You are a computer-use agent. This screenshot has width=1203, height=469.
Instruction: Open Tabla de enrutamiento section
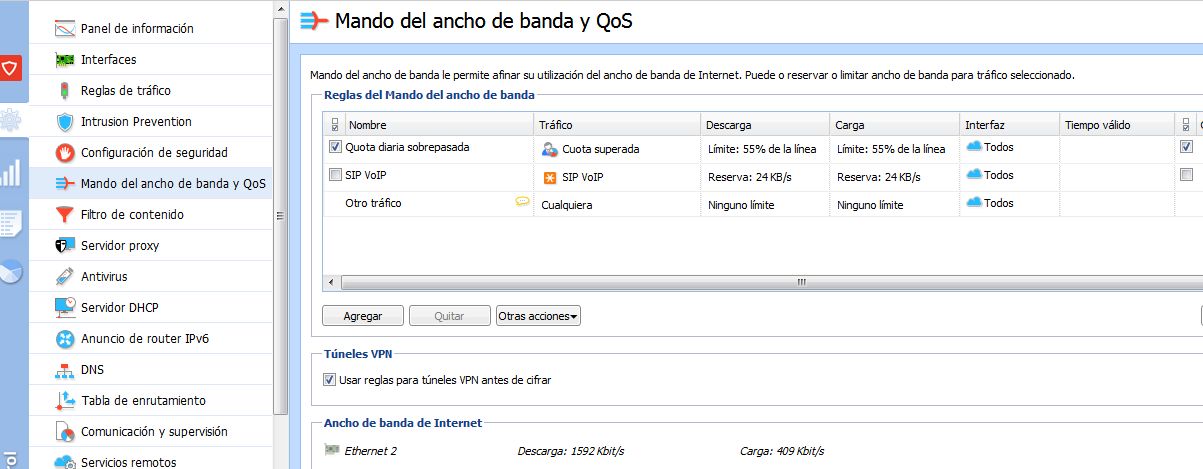click(x=143, y=401)
